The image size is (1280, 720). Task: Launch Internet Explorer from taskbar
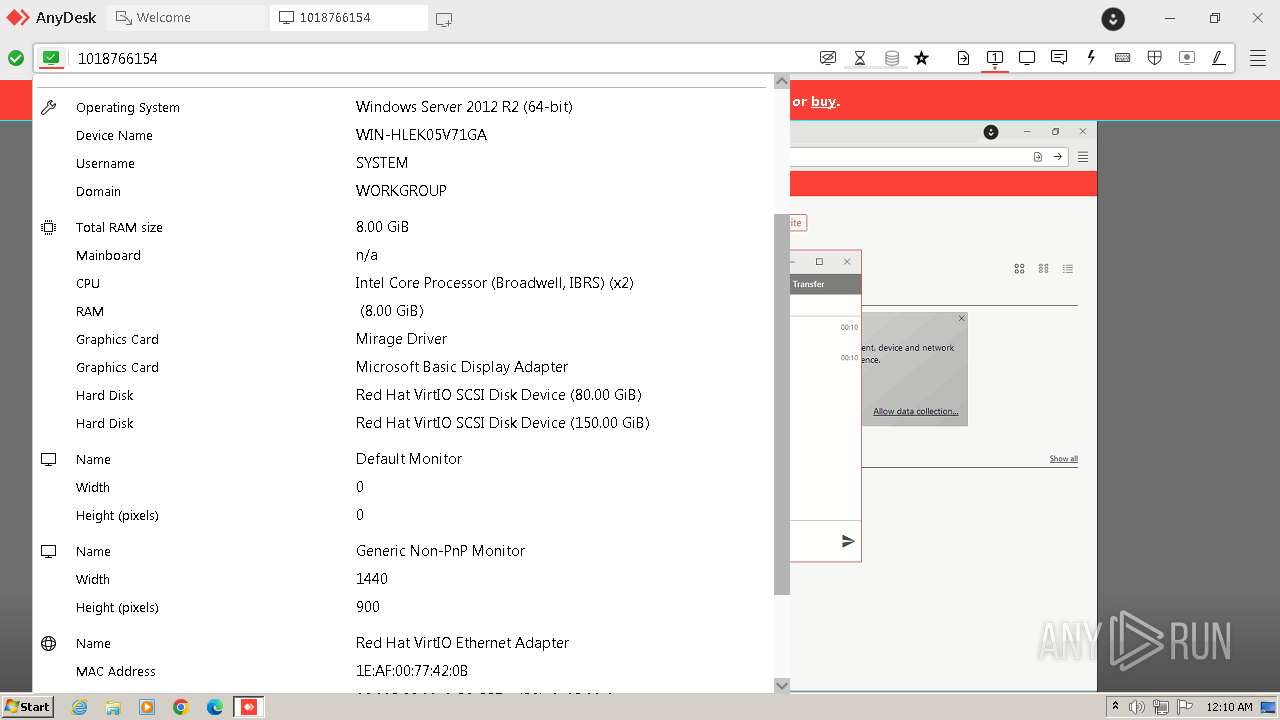(80, 707)
